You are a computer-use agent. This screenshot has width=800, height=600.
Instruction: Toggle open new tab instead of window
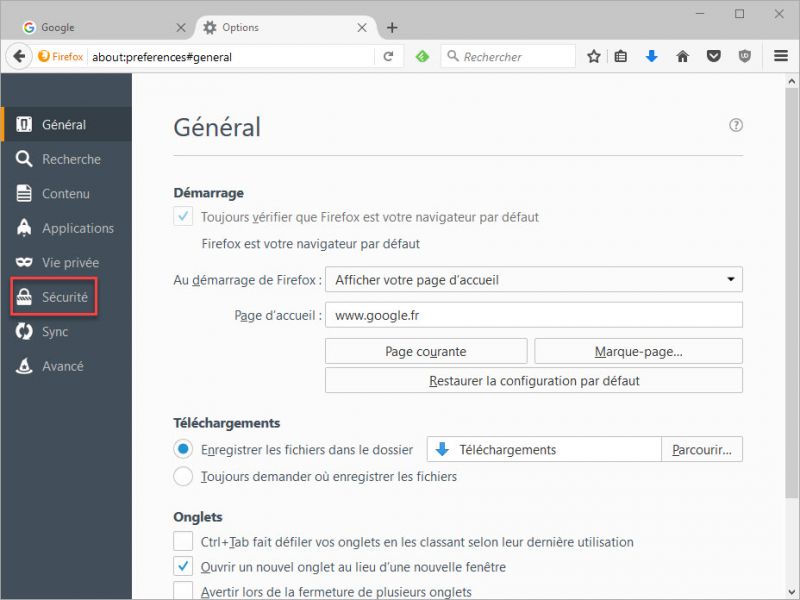coord(183,566)
